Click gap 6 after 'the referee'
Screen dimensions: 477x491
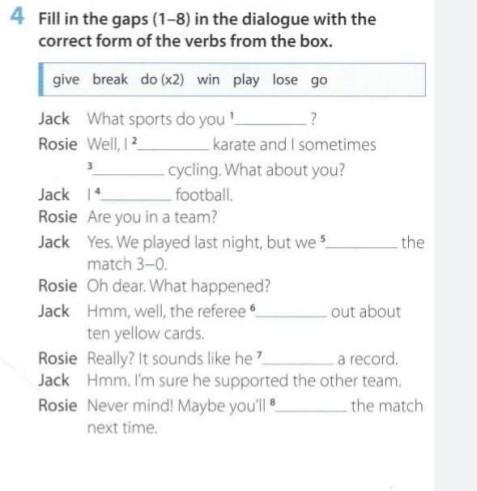coord(292,313)
